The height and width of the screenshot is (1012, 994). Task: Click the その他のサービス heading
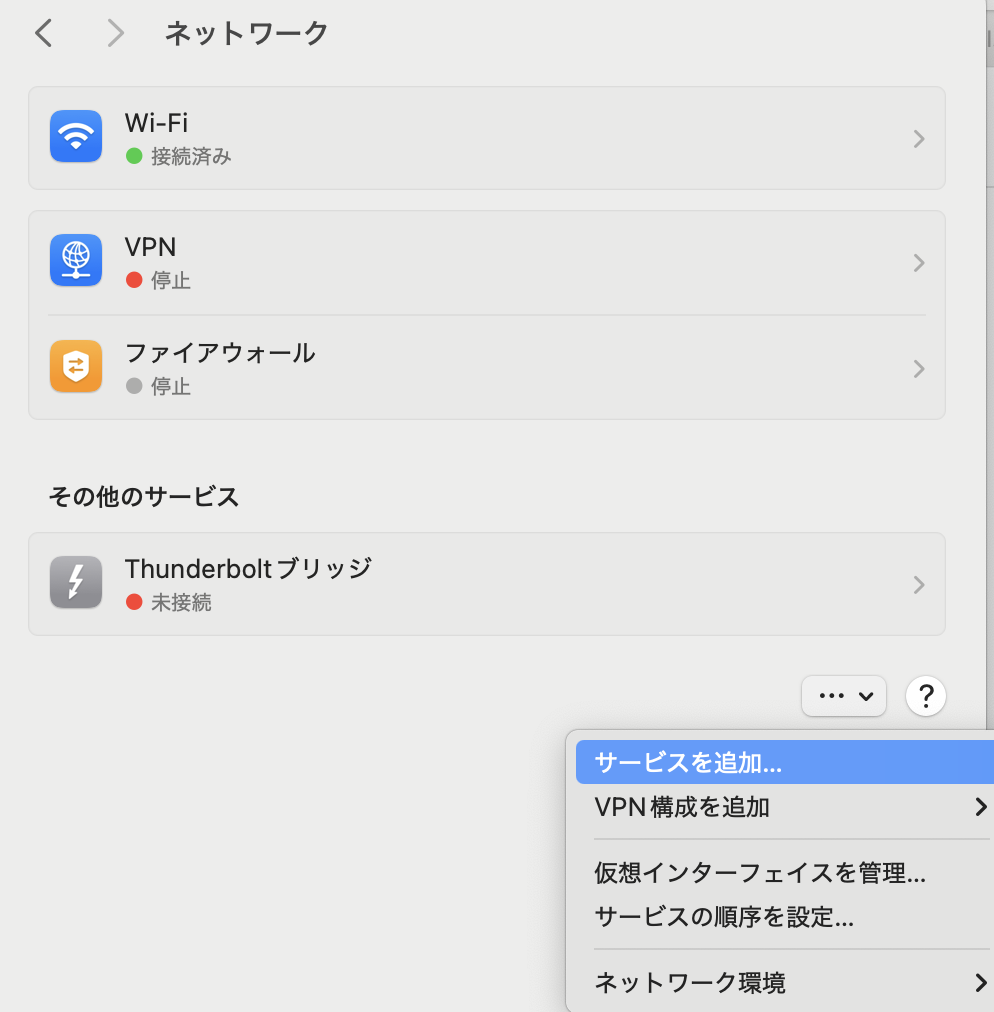click(x=144, y=497)
